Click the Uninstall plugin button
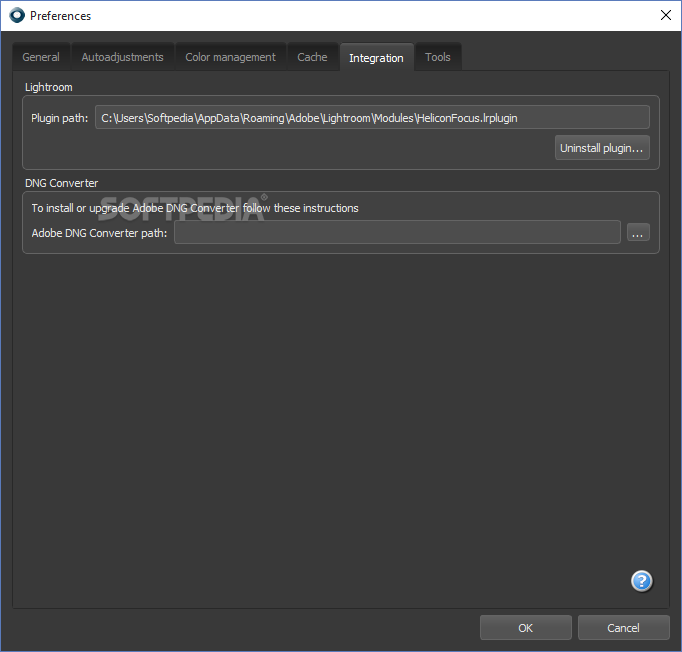Image resolution: width=682 pixels, height=652 pixels. click(x=602, y=148)
